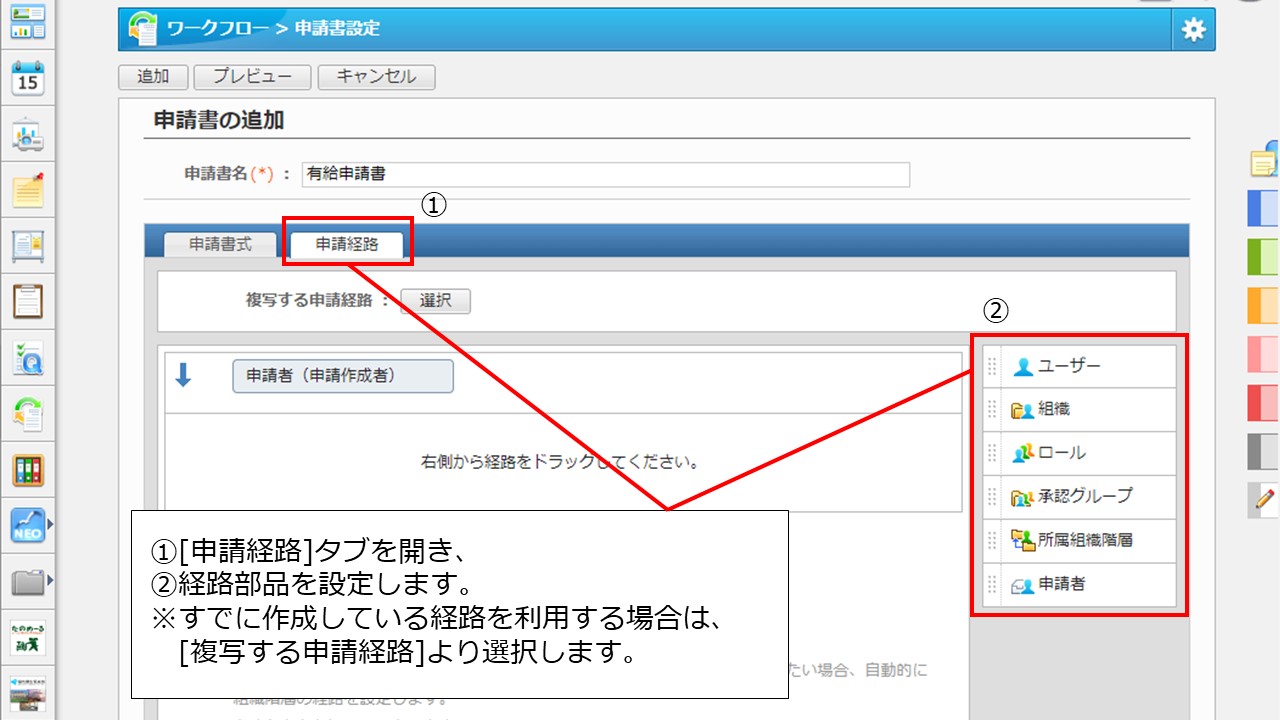Image resolution: width=1280 pixels, height=720 pixels.
Task: Open the gear settings menu in header
Action: point(1194,30)
